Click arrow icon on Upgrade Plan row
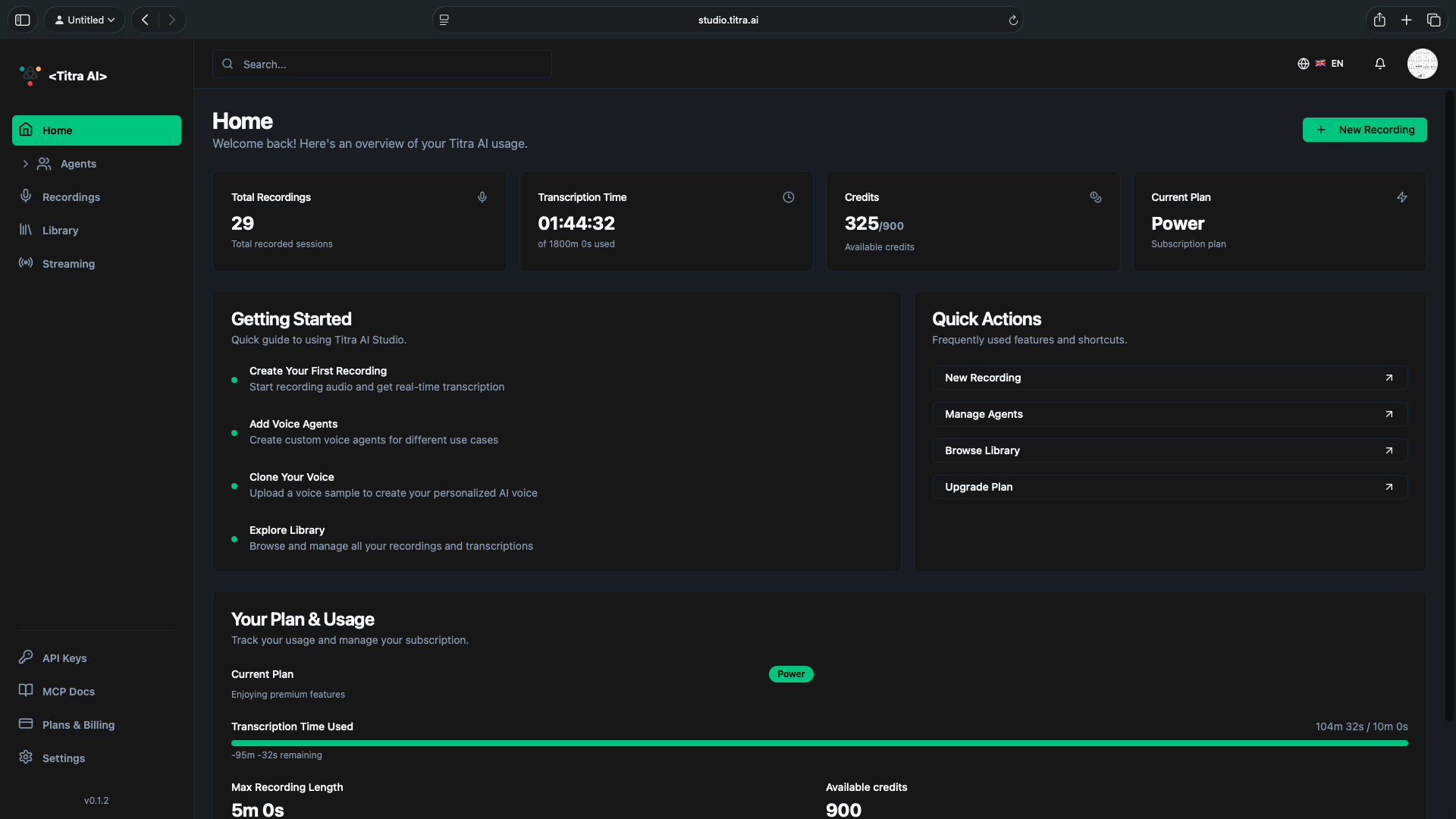The height and width of the screenshot is (819, 1456). tap(1389, 487)
